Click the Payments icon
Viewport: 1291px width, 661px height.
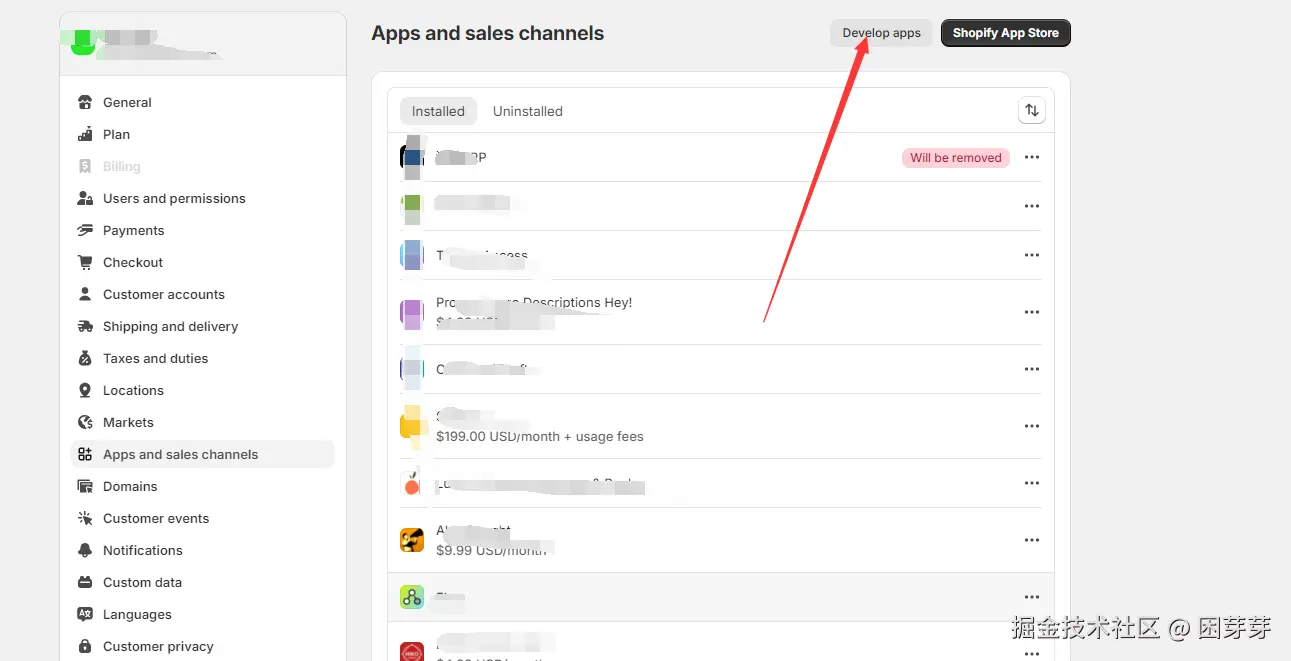(85, 230)
